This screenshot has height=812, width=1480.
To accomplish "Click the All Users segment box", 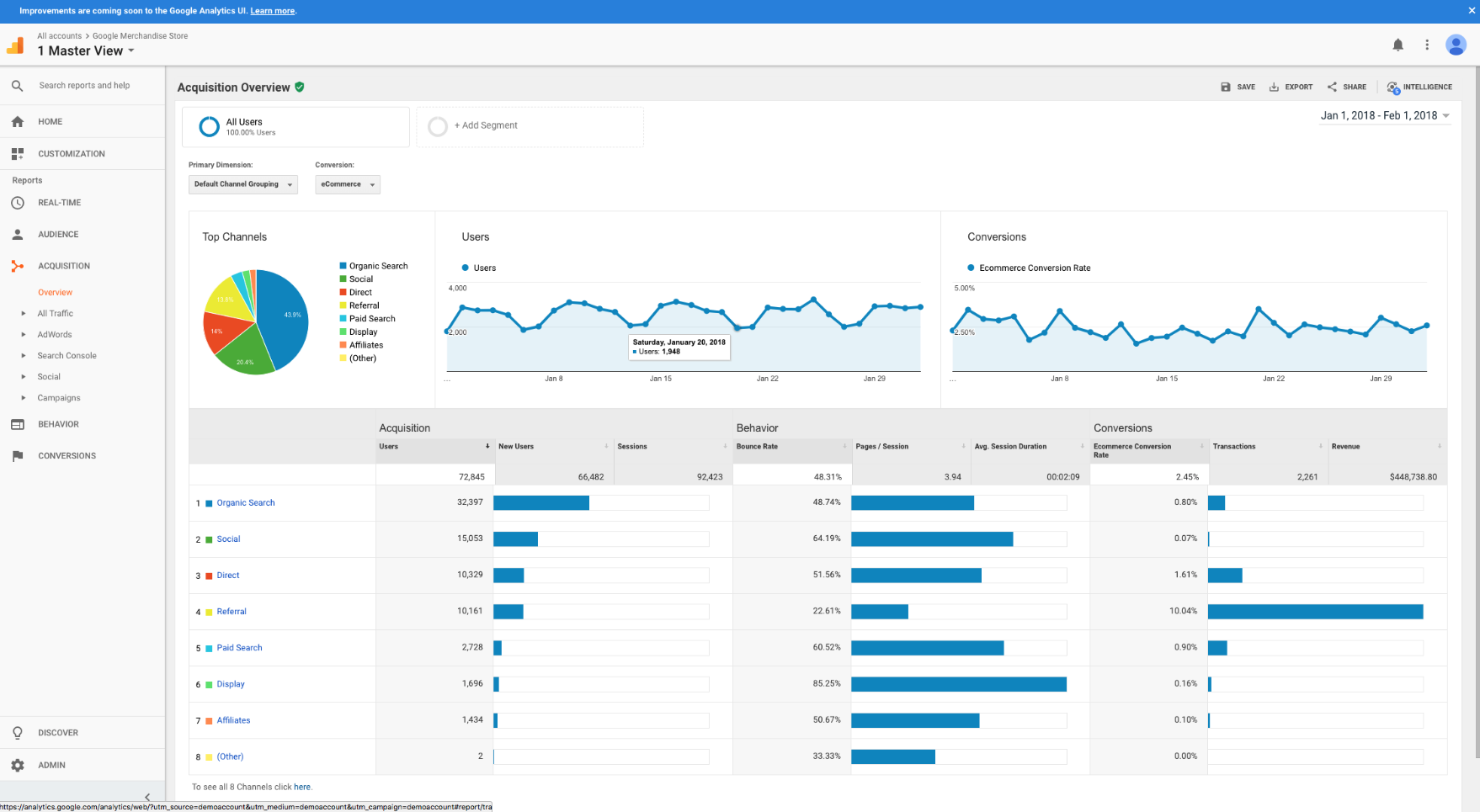I will 295,127.
